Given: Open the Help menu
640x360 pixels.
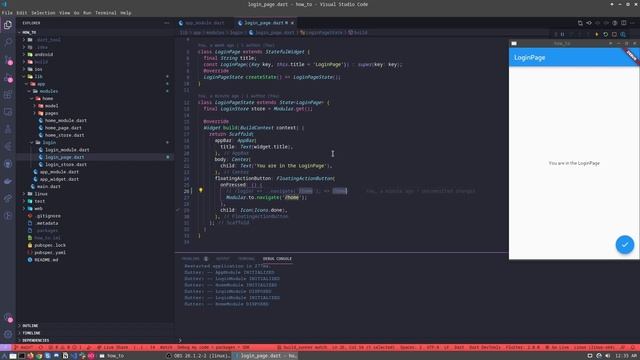Looking at the screenshot, I should pyautogui.click(x=126, y=13).
